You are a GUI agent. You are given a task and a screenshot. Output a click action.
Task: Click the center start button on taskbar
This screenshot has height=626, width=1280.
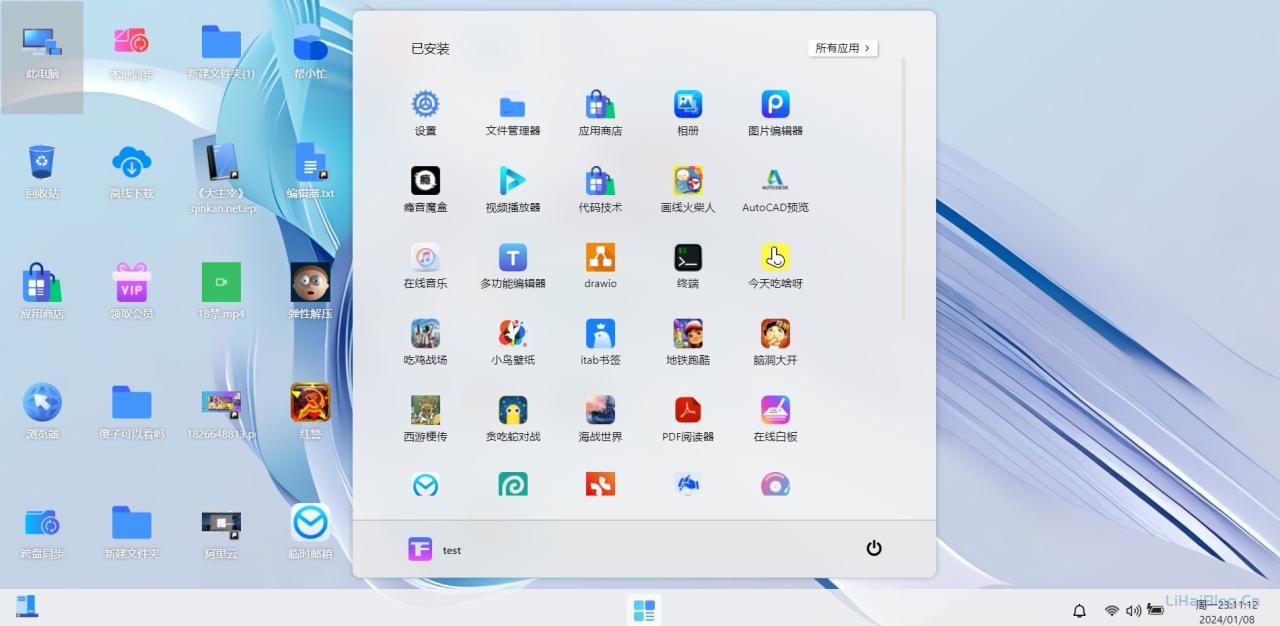click(644, 610)
